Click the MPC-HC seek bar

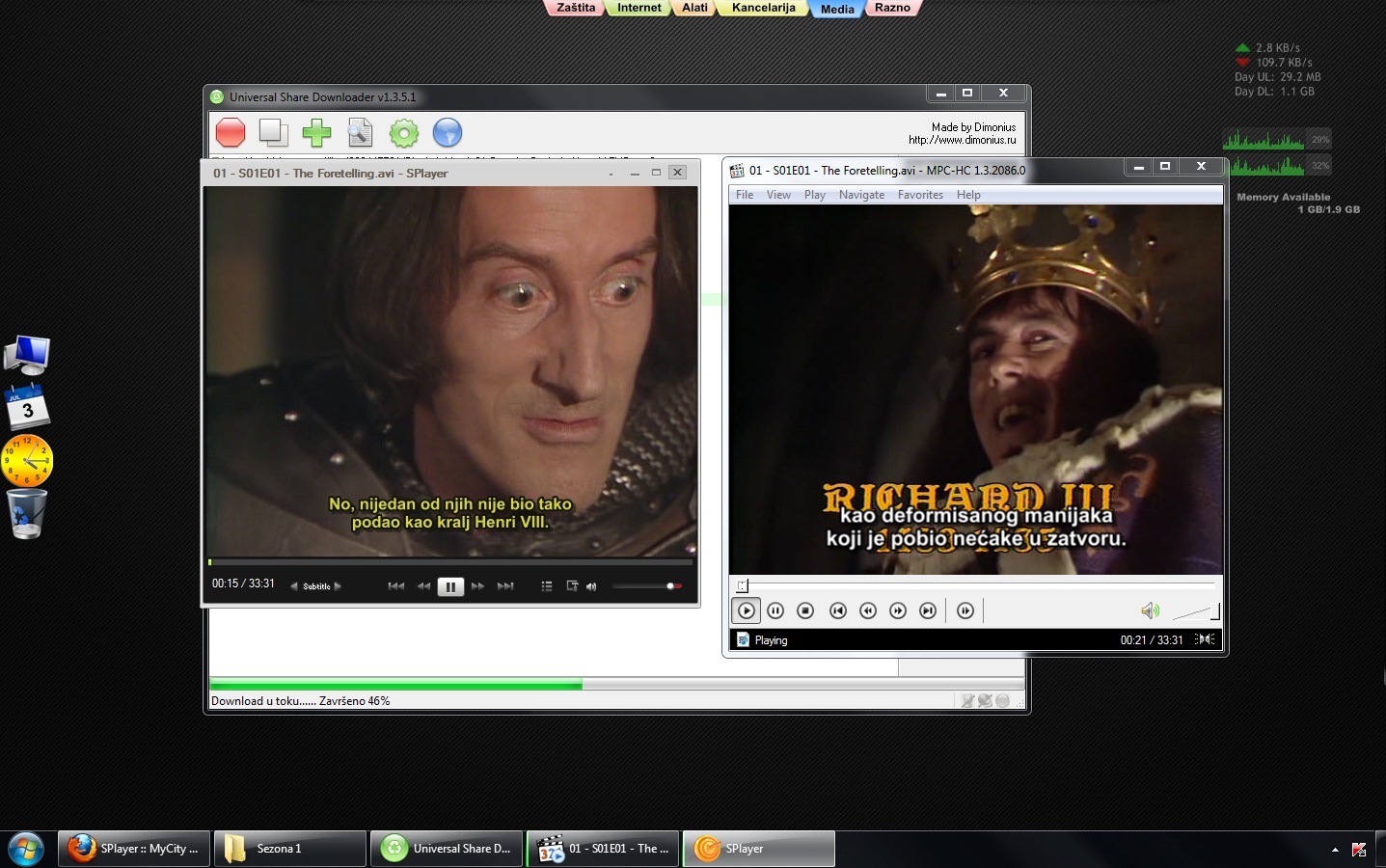(974, 585)
